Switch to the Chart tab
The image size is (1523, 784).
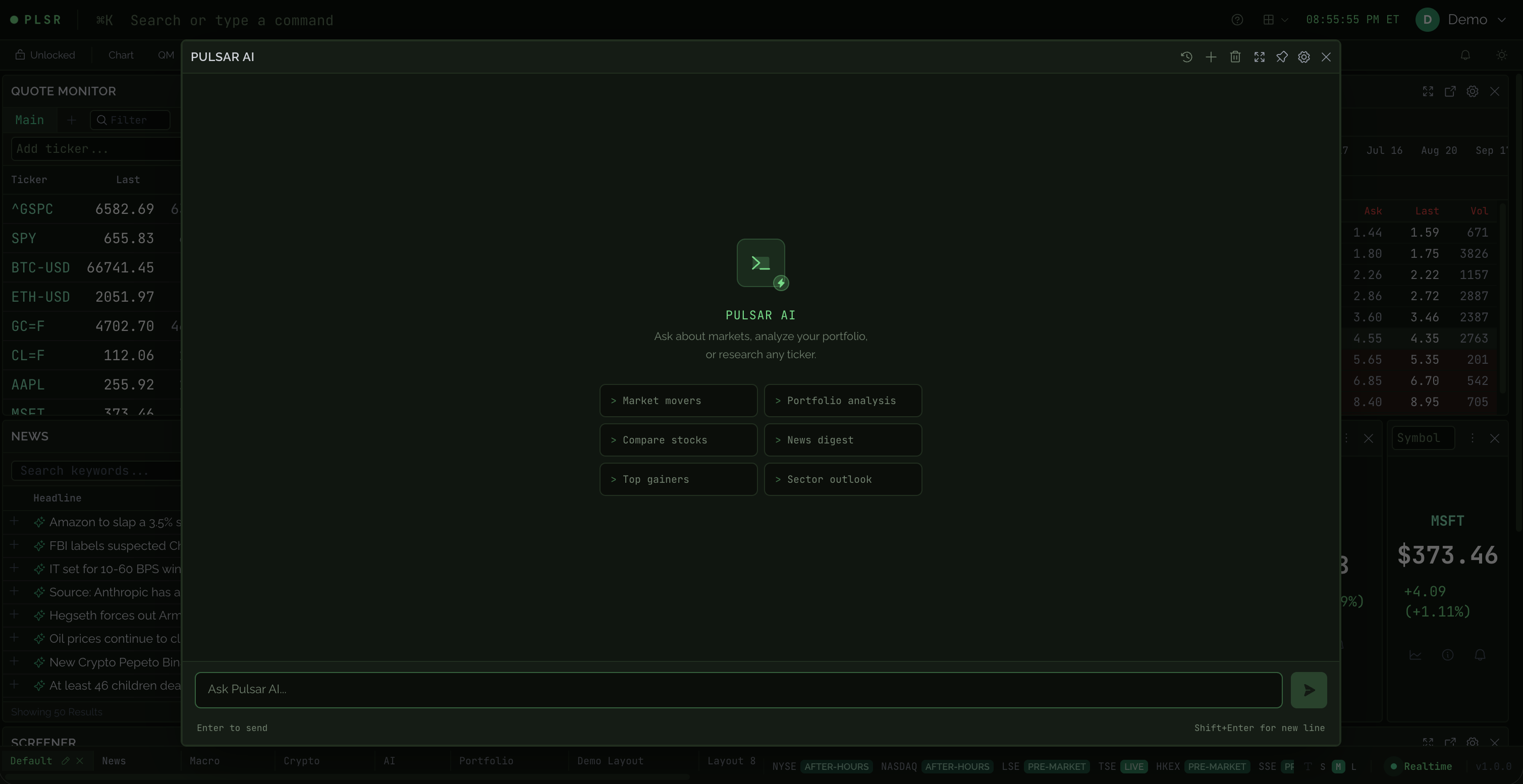pyautogui.click(x=121, y=54)
